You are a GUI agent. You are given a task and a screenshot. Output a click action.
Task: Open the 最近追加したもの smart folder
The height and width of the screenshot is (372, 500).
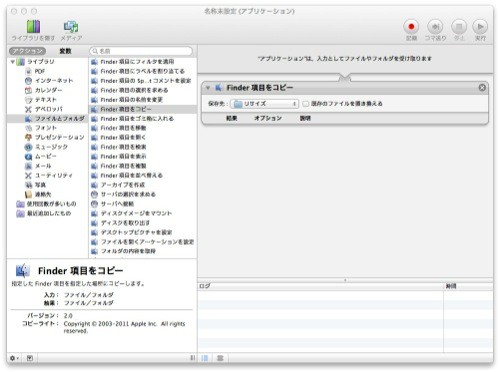point(44,213)
